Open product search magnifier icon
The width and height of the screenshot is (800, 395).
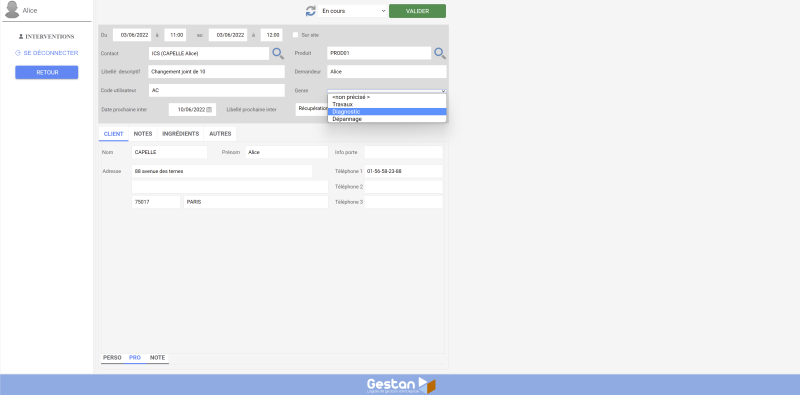[440, 53]
